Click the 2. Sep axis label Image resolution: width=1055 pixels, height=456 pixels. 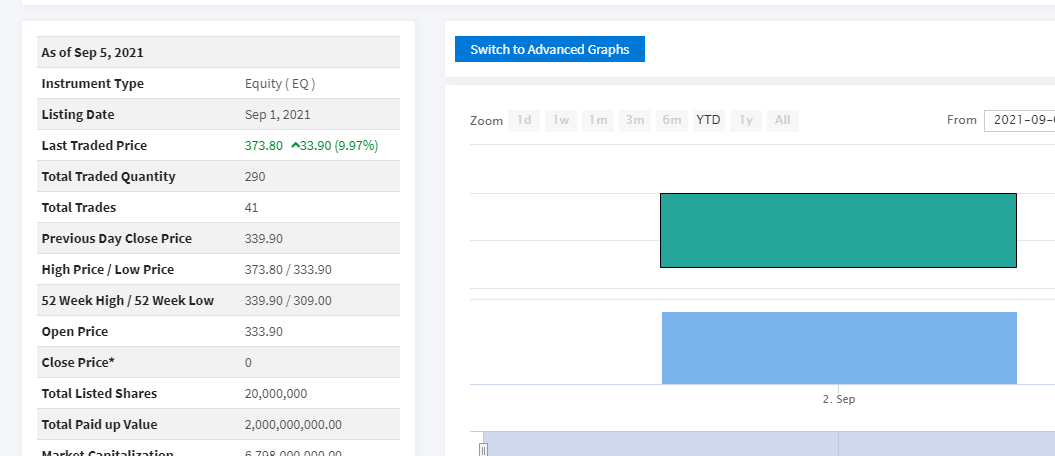(x=838, y=399)
